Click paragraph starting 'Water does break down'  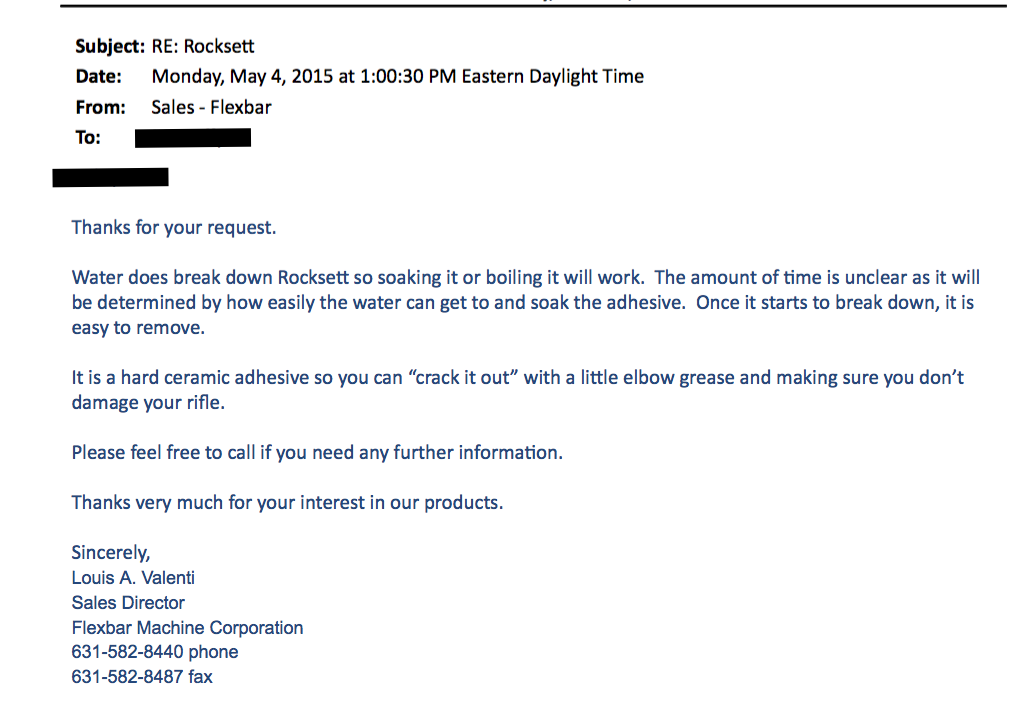tap(525, 302)
